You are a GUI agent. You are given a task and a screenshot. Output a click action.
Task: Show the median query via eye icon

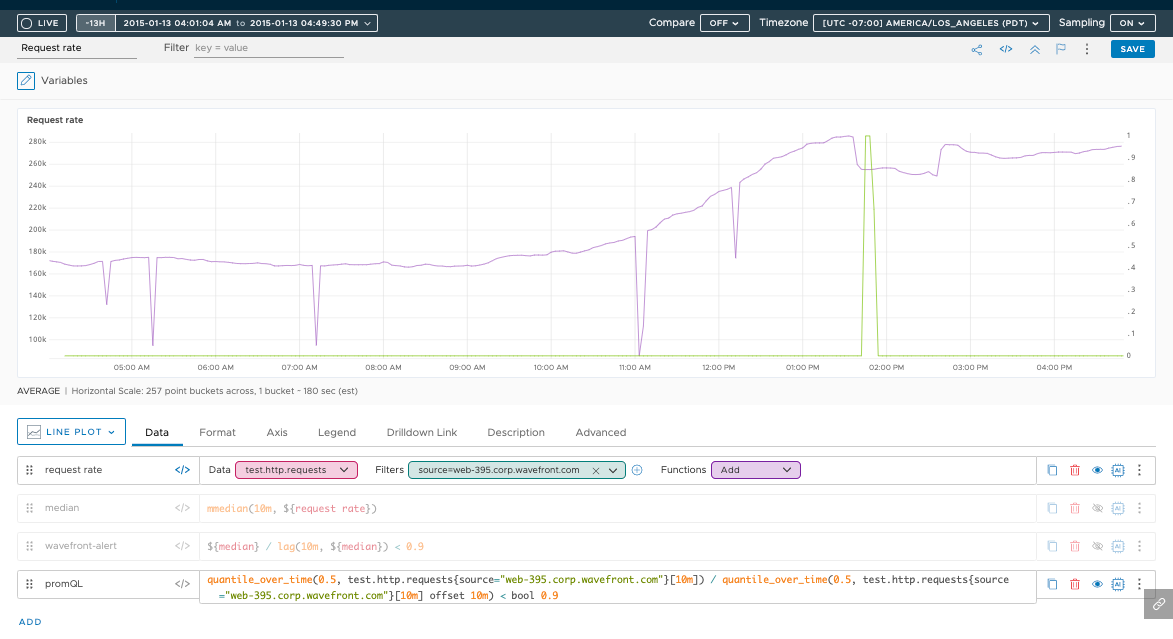pos(1097,508)
